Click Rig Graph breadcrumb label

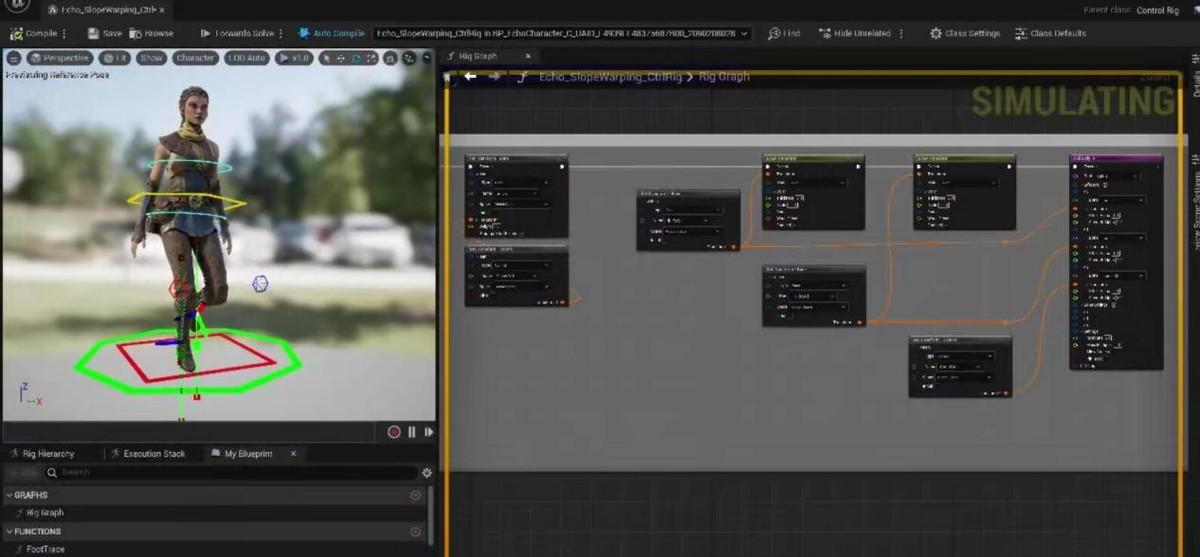[x=723, y=76]
